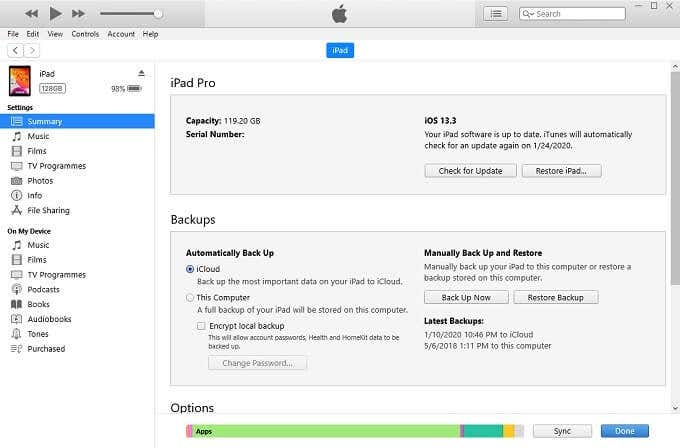Open Music under Settings
The image size is (680, 448).
38,136
